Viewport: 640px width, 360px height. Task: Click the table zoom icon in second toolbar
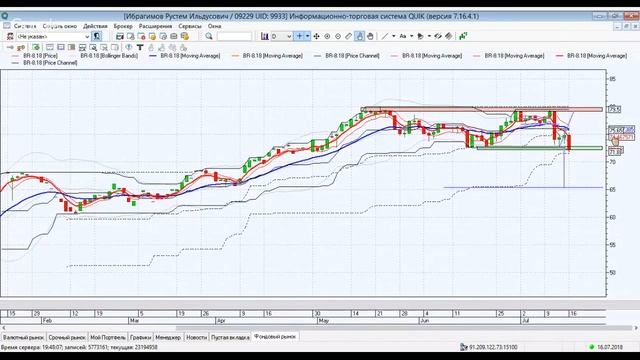click(x=93, y=47)
